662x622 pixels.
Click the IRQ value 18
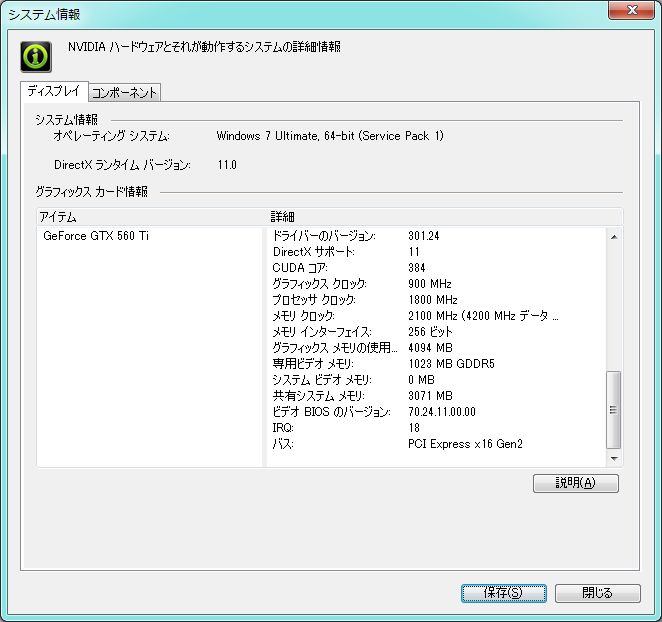pyautogui.click(x=414, y=428)
